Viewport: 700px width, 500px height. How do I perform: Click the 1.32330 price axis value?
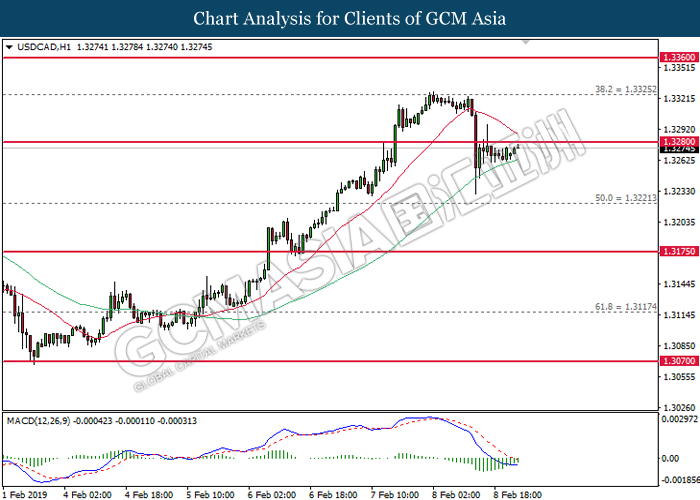(x=679, y=192)
